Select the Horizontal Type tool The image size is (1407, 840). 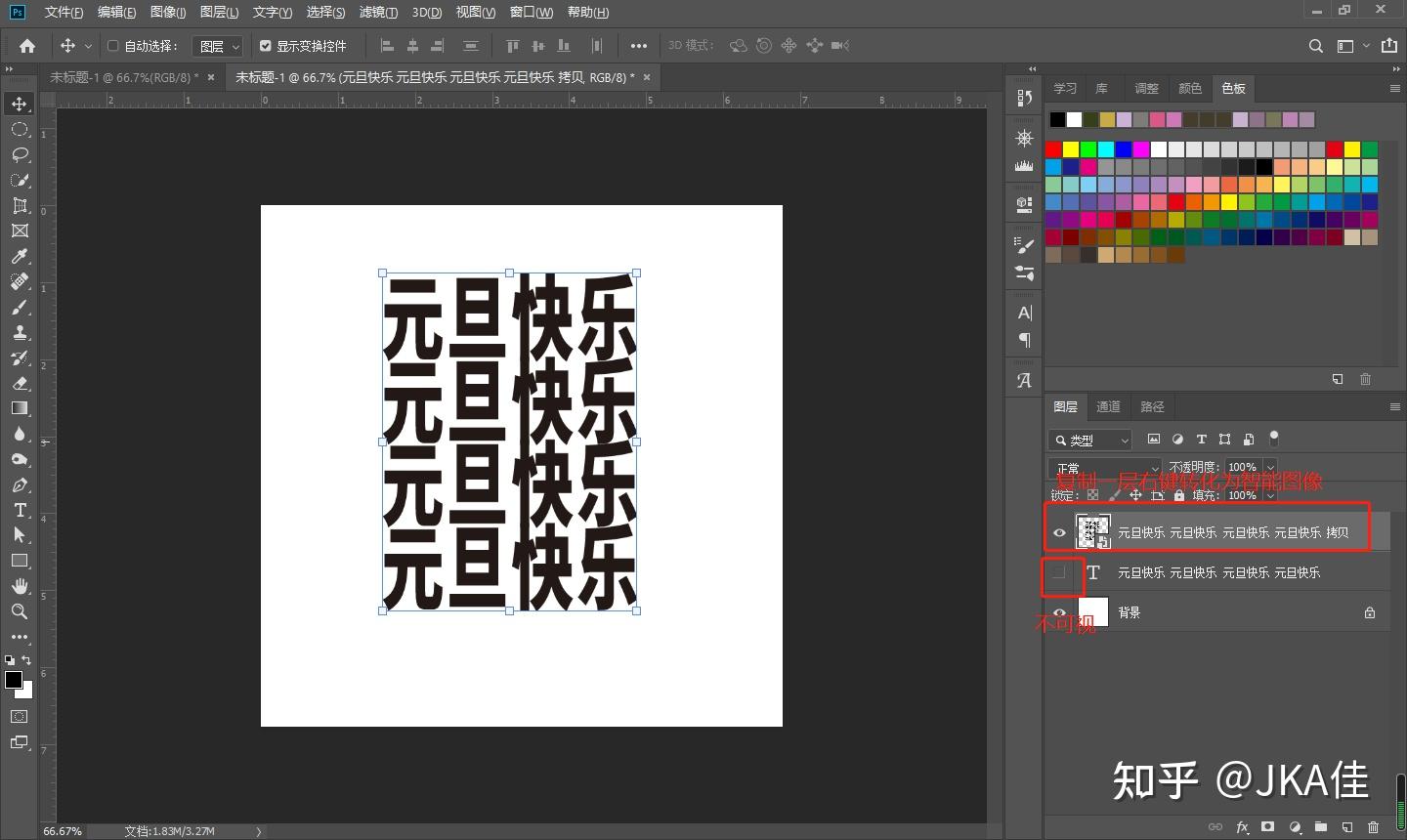(20, 510)
